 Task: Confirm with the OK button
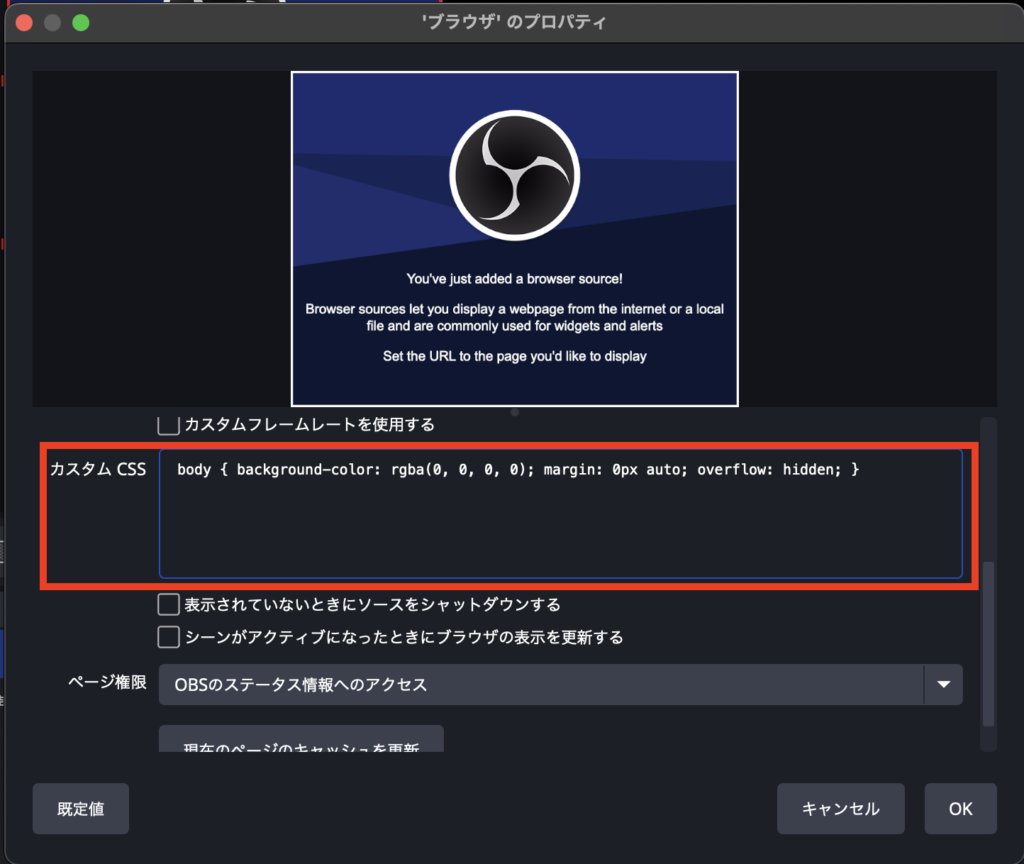point(961,808)
